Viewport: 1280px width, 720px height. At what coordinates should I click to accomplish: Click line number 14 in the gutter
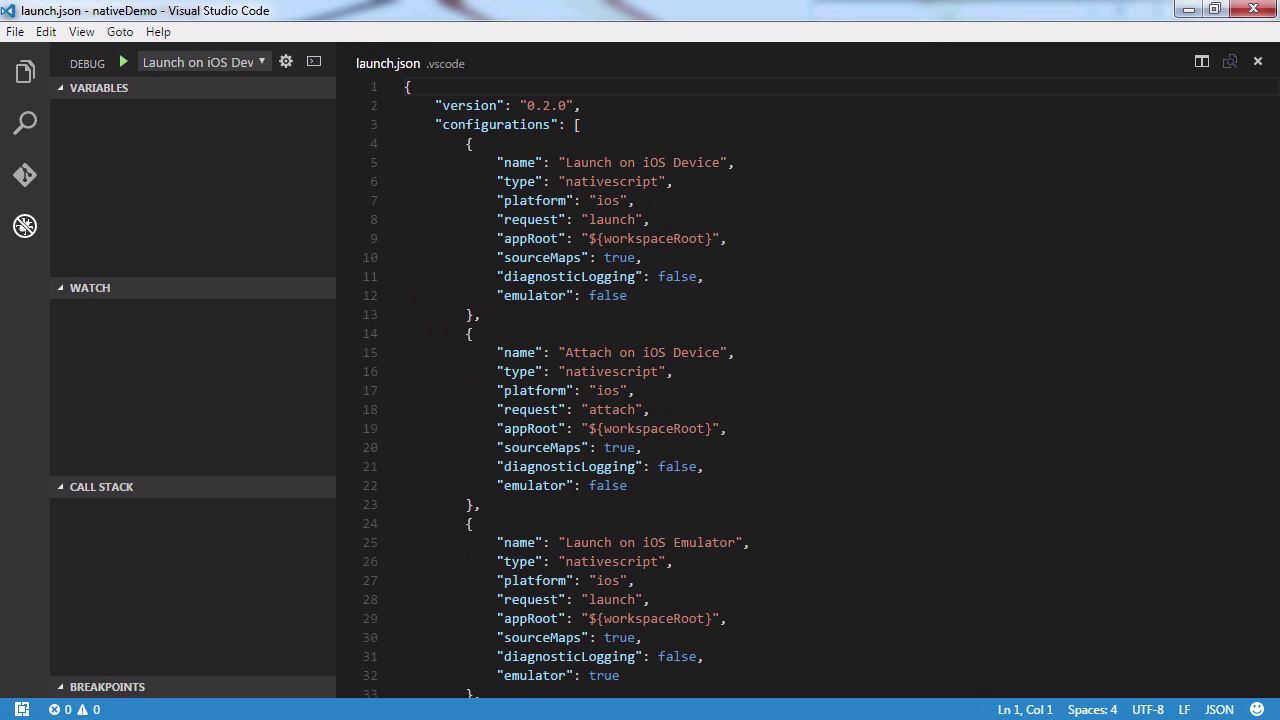370,333
